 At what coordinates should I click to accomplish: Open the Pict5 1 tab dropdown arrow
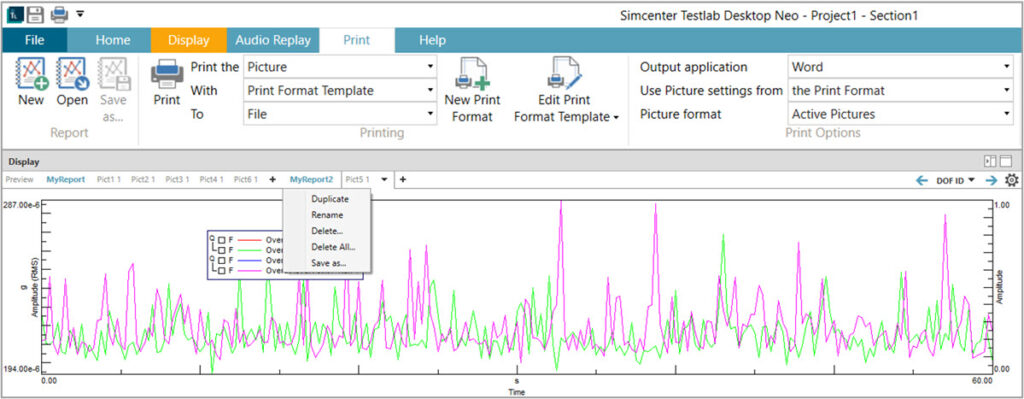click(385, 180)
